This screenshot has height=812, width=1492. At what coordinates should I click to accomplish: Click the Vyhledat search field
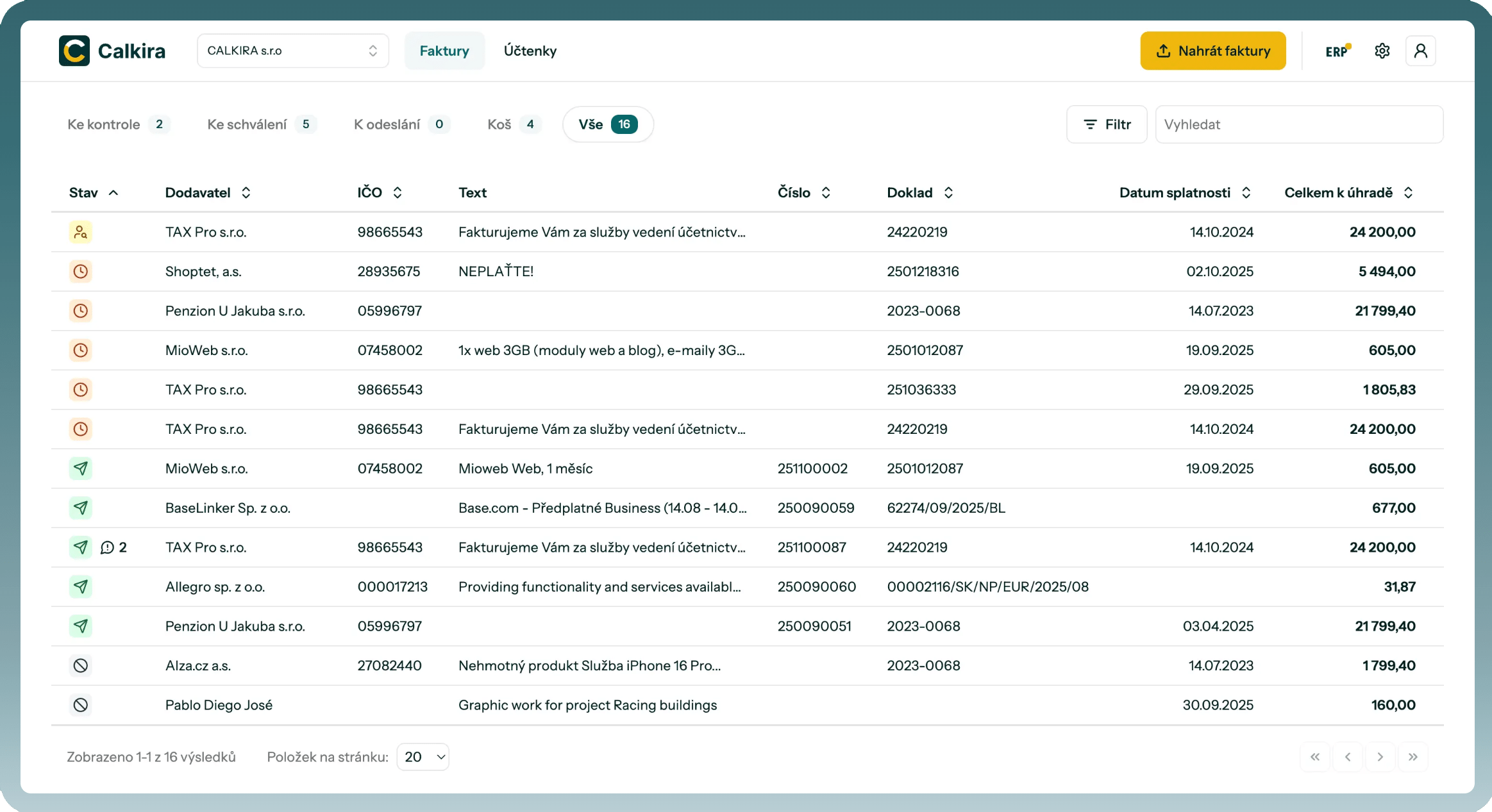pos(1298,124)
